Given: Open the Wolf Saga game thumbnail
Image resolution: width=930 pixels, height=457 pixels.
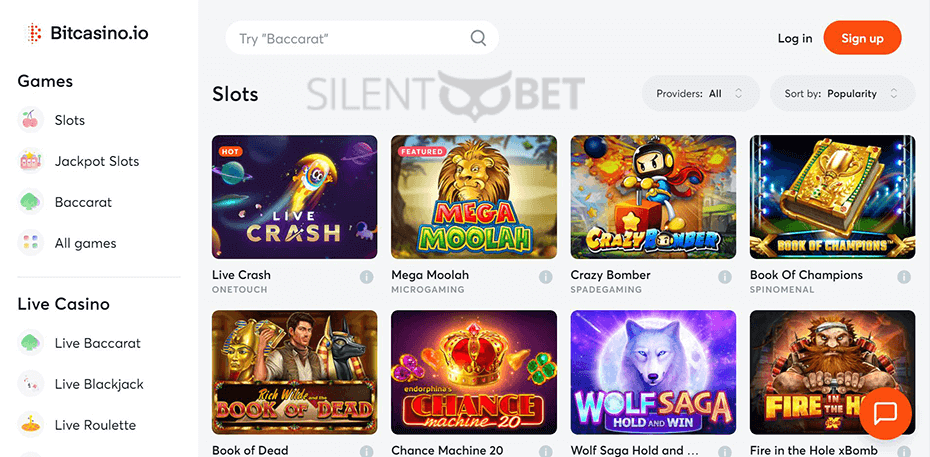Looking at the screenshot, I should click(x=653, y=372).
